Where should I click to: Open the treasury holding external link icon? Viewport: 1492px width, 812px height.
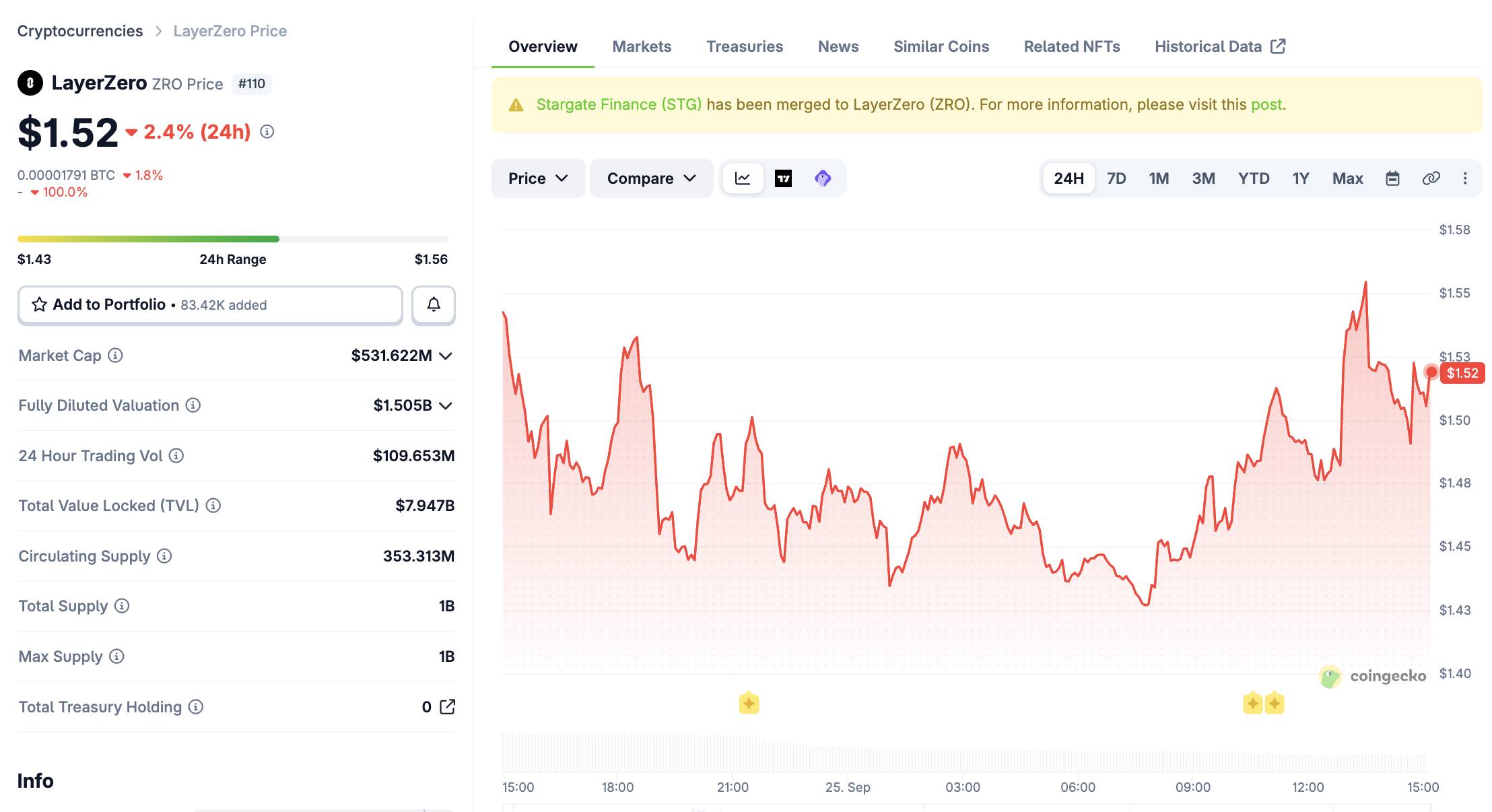click(x=448, y=707)
